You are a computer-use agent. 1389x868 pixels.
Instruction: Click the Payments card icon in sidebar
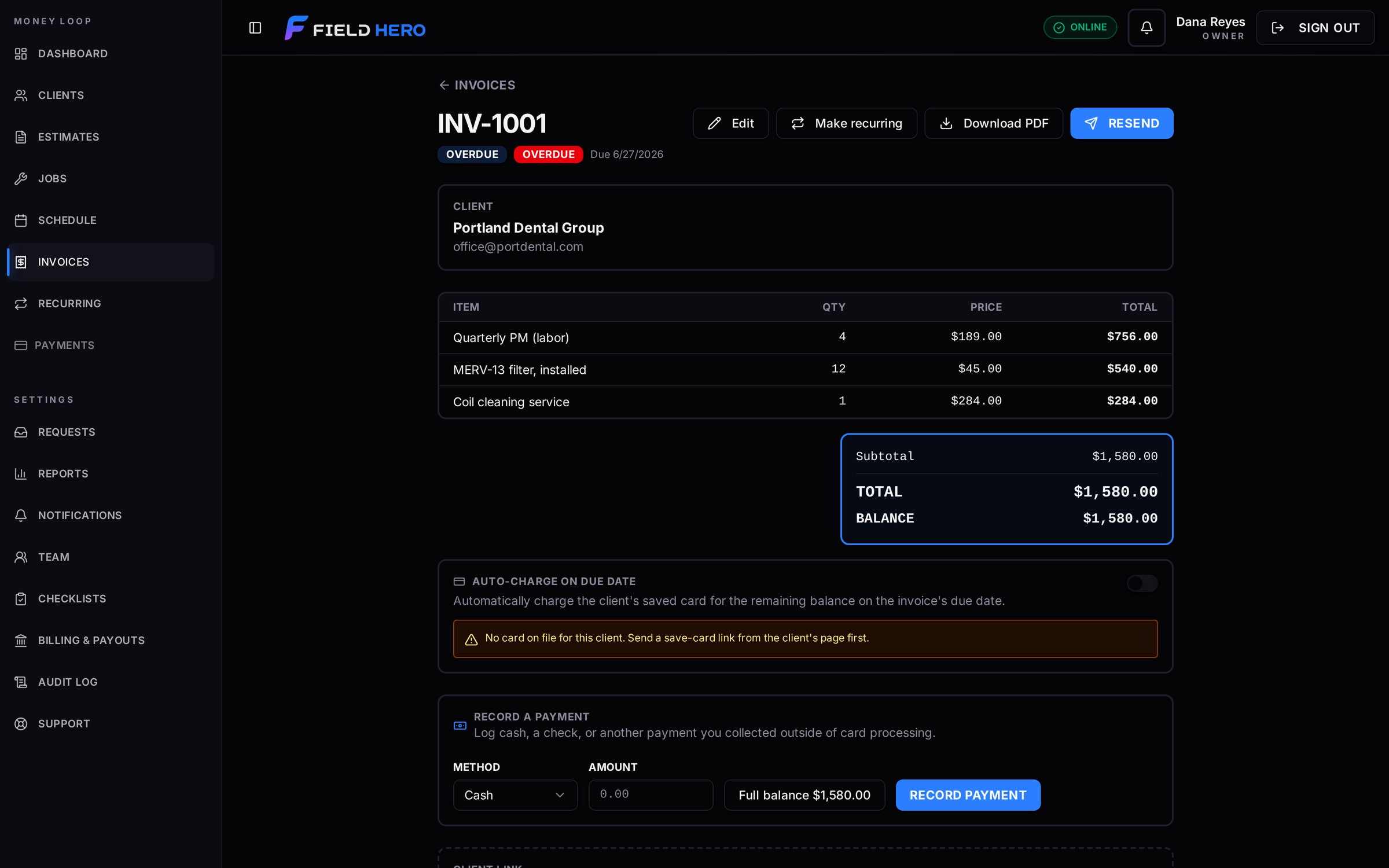pyautogui.click(x=21, y=345)
